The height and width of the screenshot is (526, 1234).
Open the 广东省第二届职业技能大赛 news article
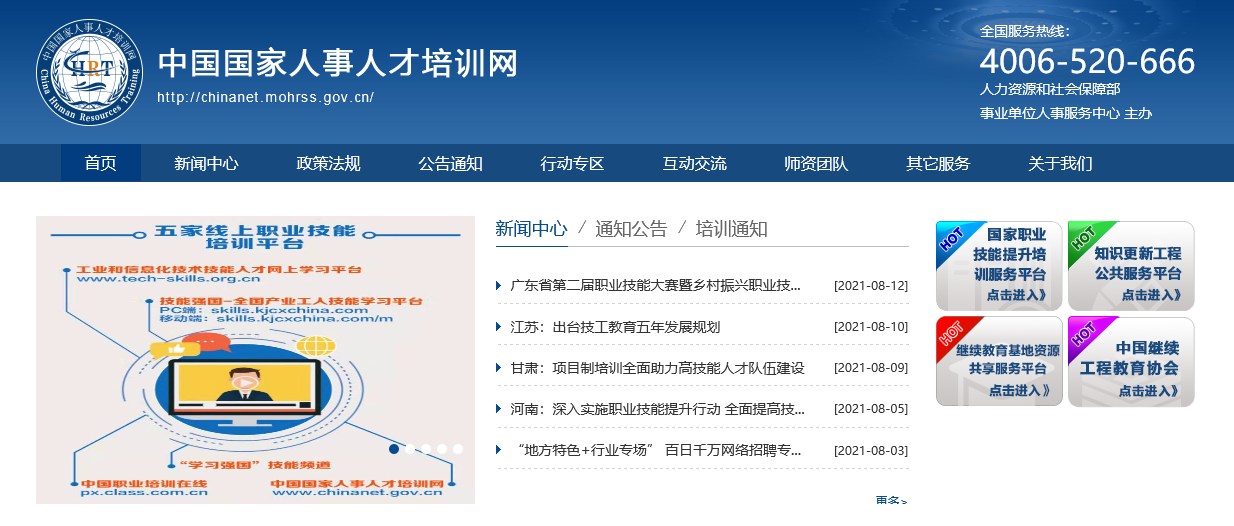(656, 286)
